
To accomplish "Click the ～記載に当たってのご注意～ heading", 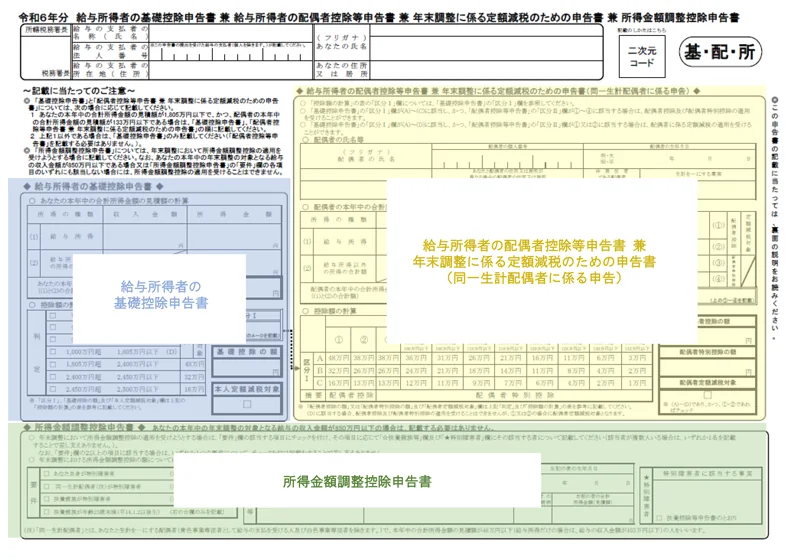I will pos(79,91).
